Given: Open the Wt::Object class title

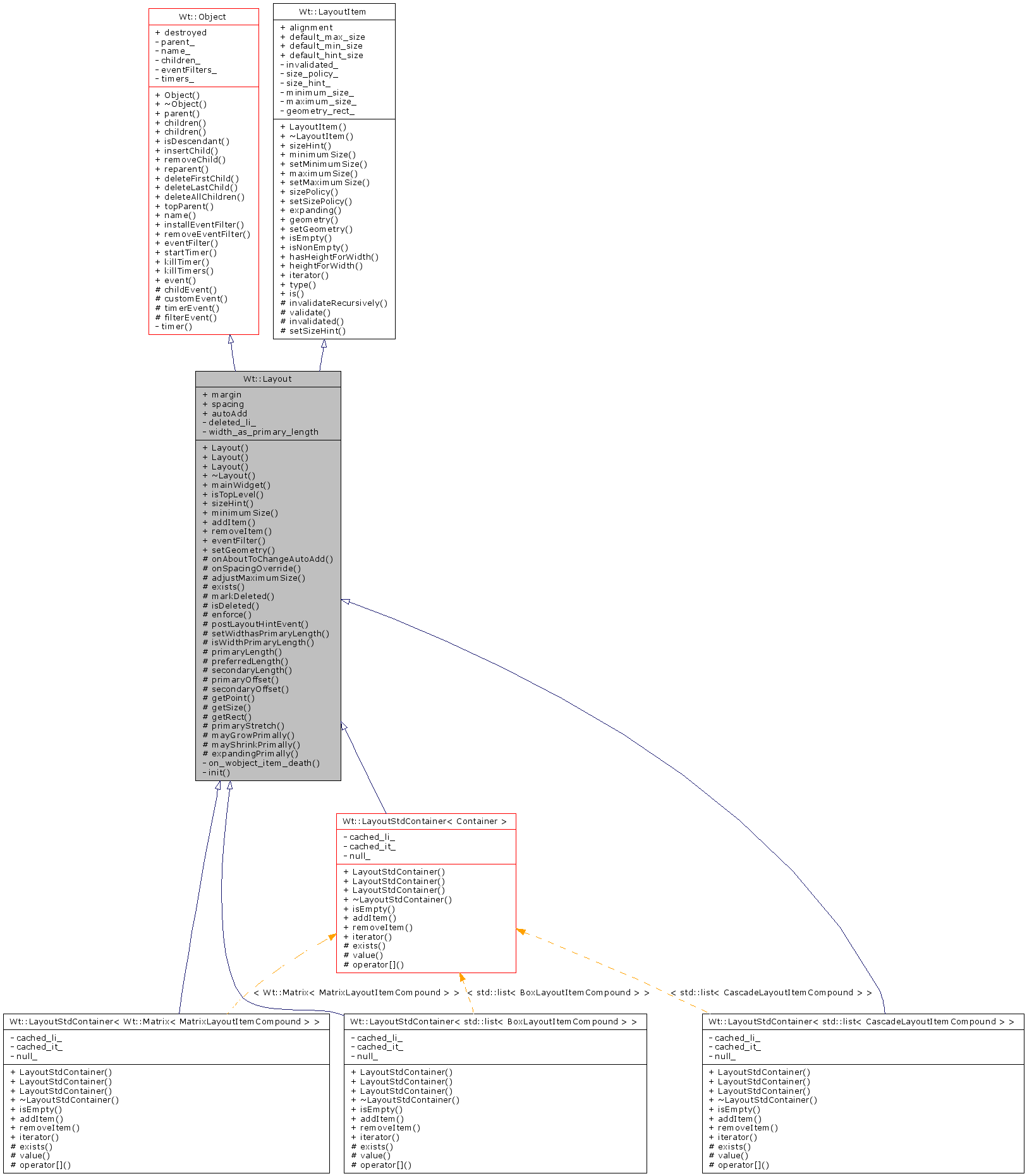Looking at the screenshot, I should pos(202,17).
